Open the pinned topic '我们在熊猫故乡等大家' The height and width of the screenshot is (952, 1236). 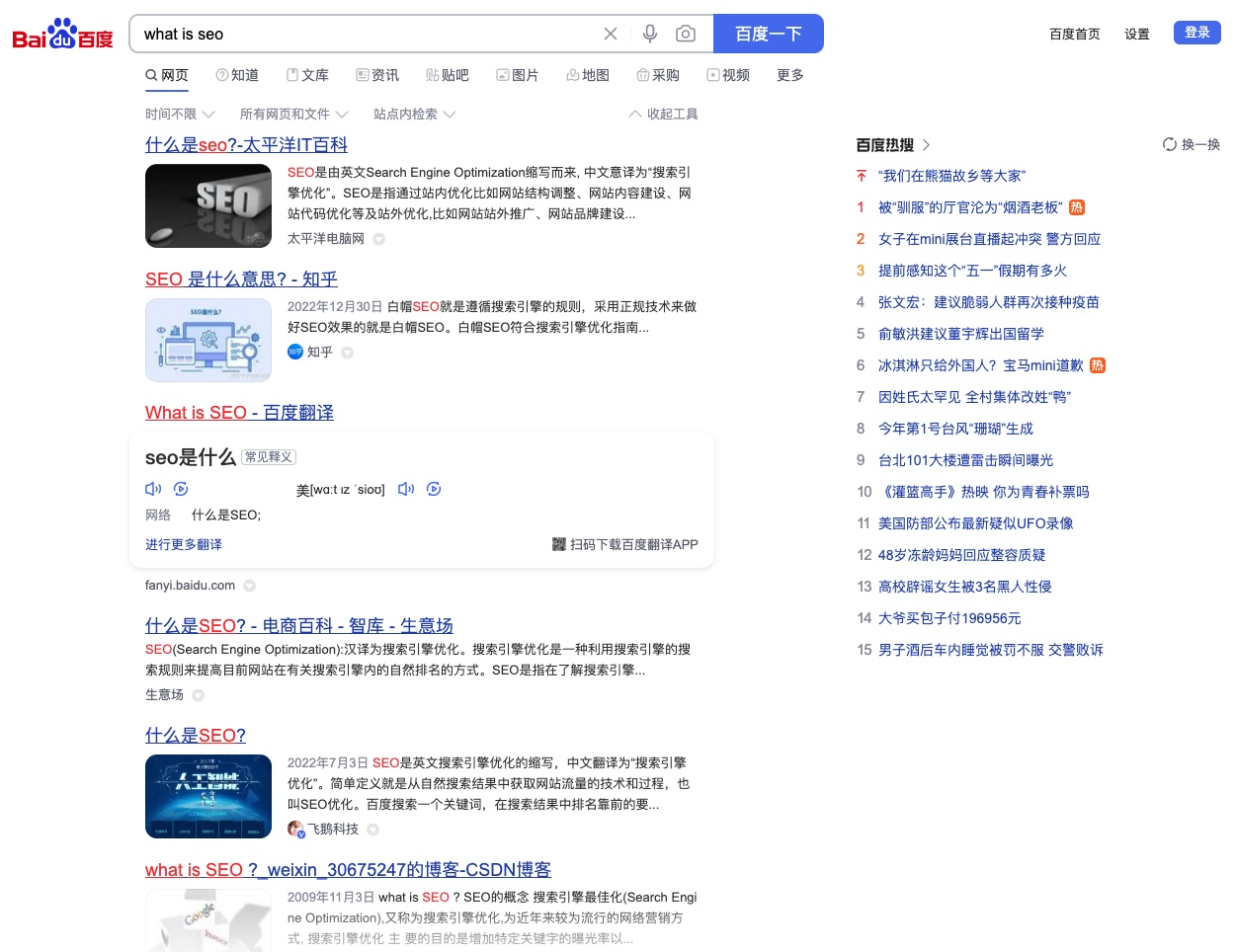pos(951,176)
